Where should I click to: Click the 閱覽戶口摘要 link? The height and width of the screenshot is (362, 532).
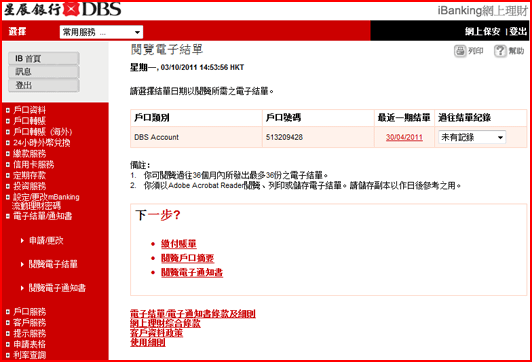(x=188, y=258)
